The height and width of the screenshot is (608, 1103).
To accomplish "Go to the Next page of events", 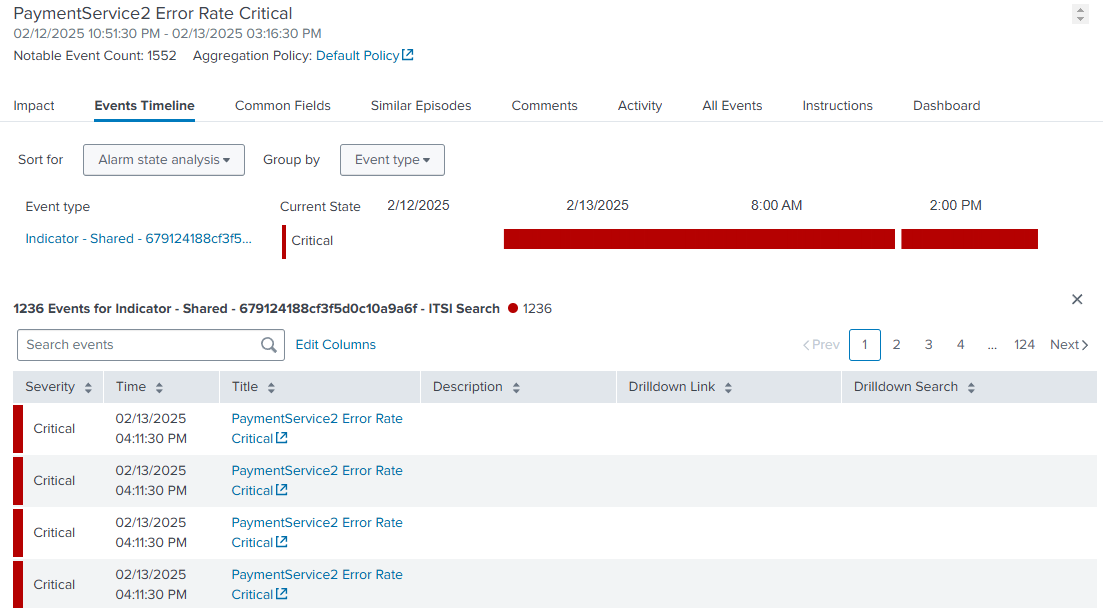I will pos(1068,345).
